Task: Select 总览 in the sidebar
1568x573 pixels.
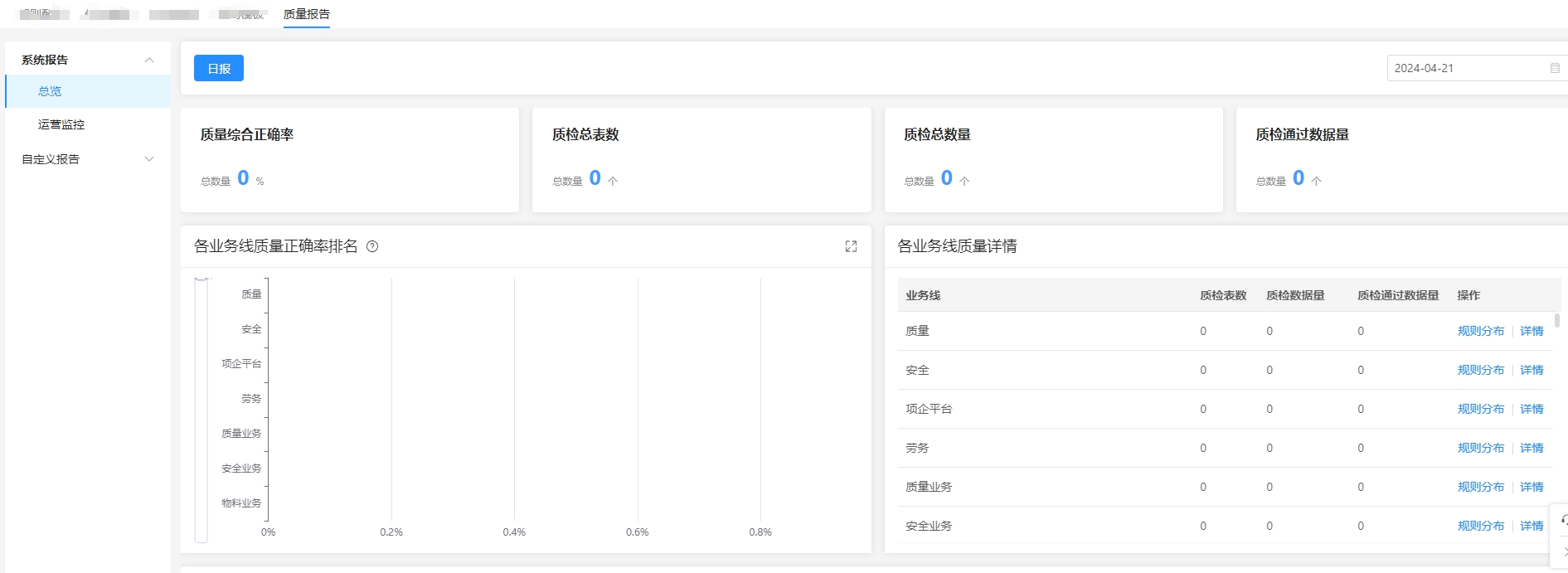Action: pos(50,91)
